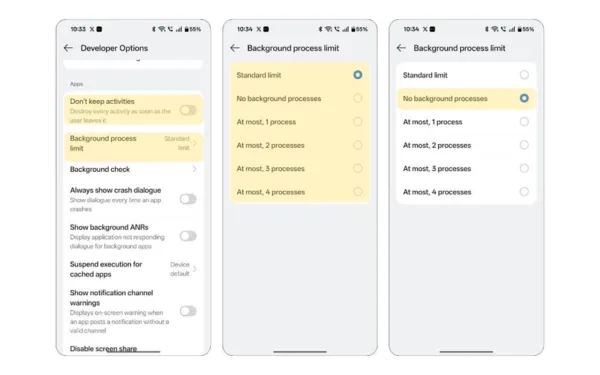Tap signal strength icon on right phone
This screenshot has height=375, width=600.
point(512,29)
